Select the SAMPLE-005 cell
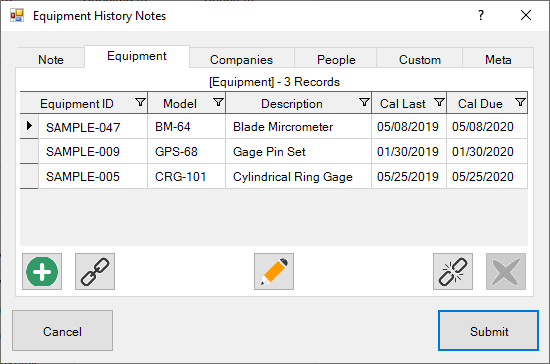The height and width of the screenshot is (364, 550). 93,176
